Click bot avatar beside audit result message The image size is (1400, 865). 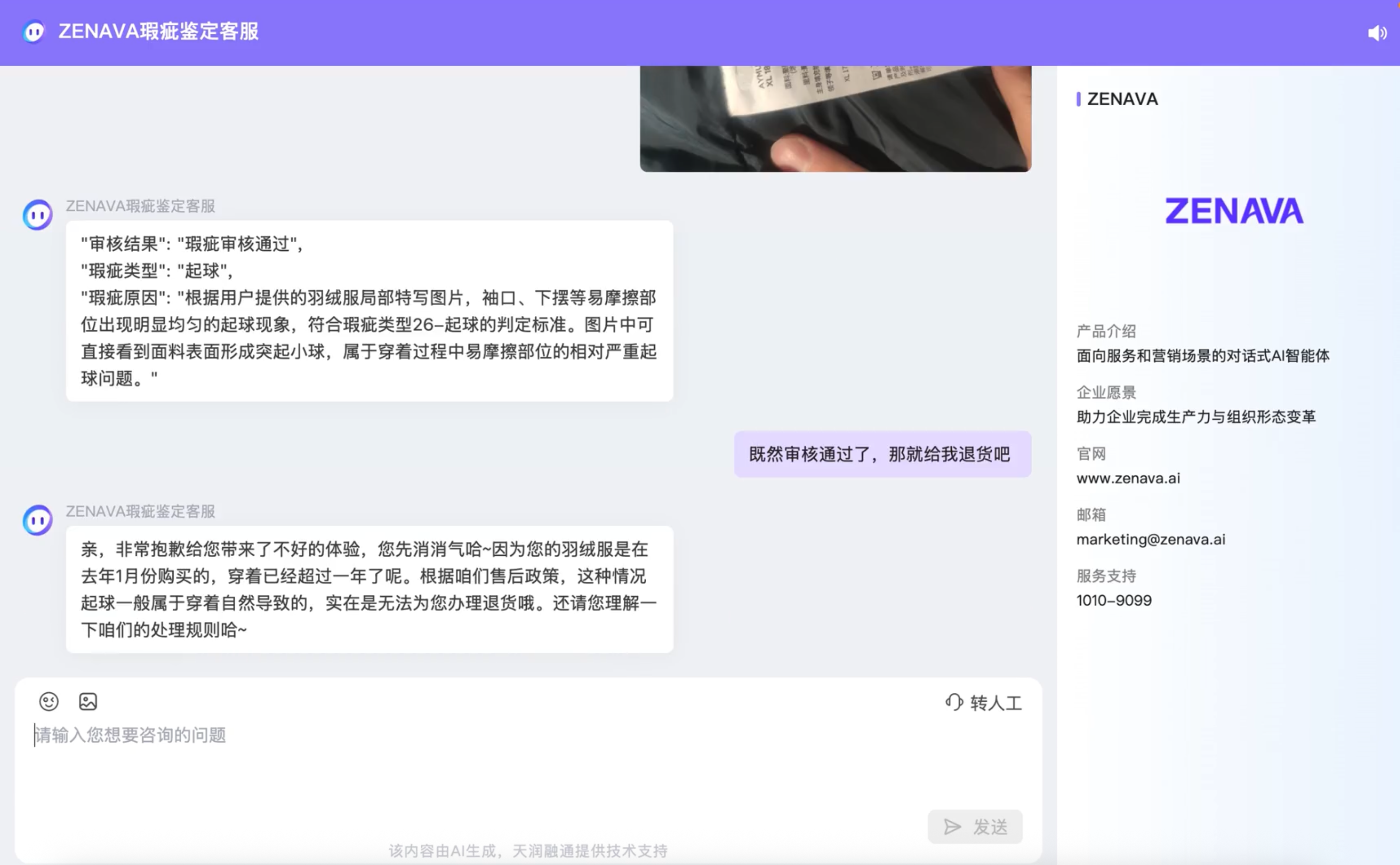[x=38, y=215]
